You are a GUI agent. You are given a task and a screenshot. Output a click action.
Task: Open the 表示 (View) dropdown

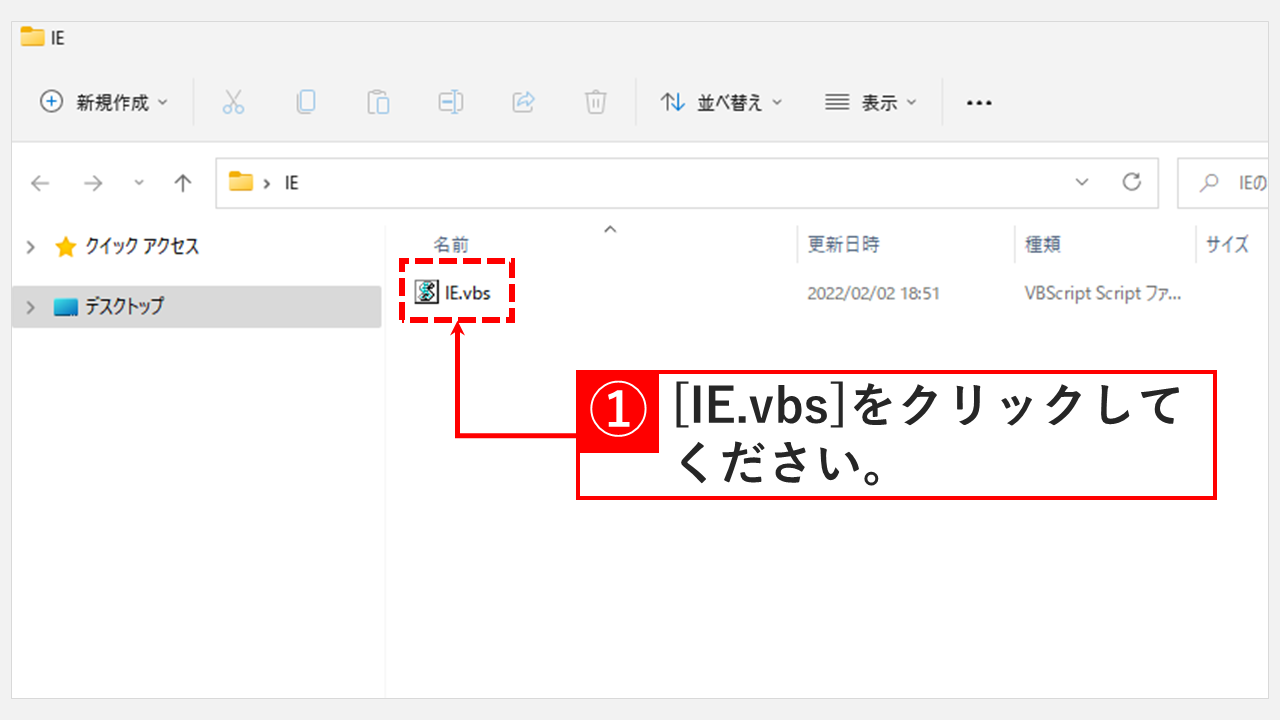[x=870, y=102]
